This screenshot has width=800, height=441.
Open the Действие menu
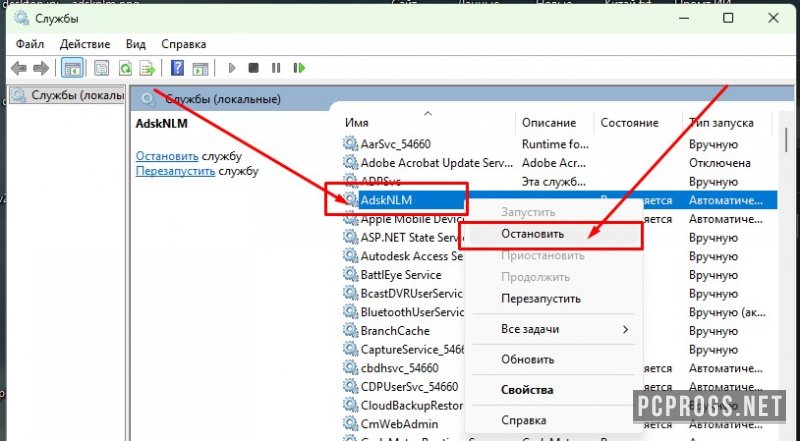85,44
